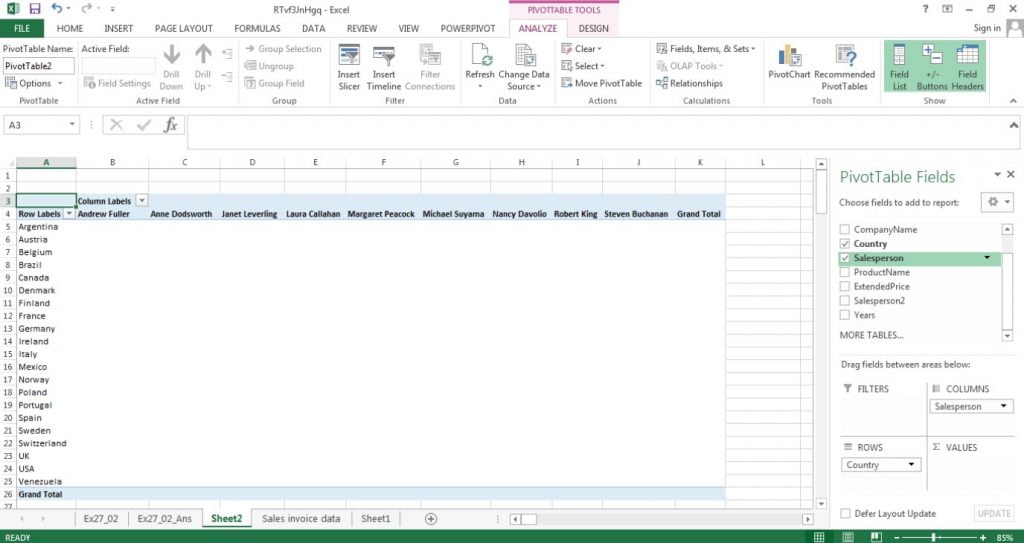Expand the Select dropdown
1024x543 pixels.
point(583,66)
